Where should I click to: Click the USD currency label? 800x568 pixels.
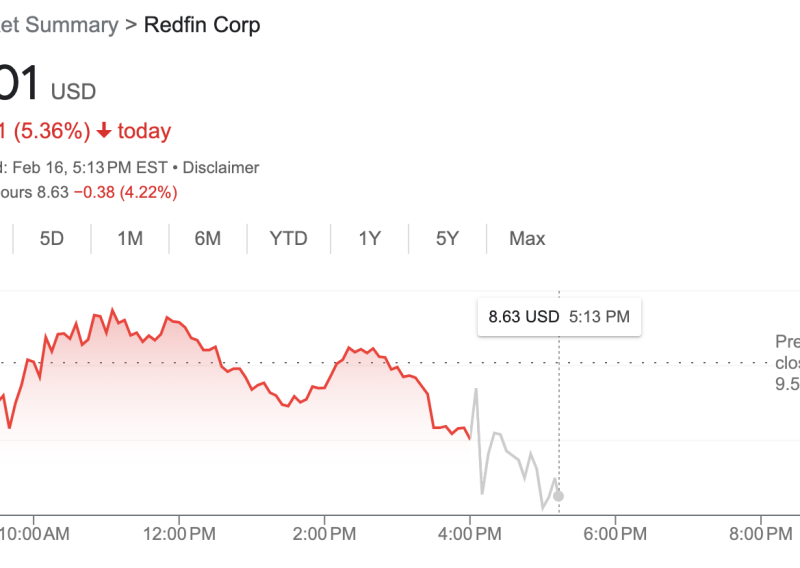[x=73, y=92]
